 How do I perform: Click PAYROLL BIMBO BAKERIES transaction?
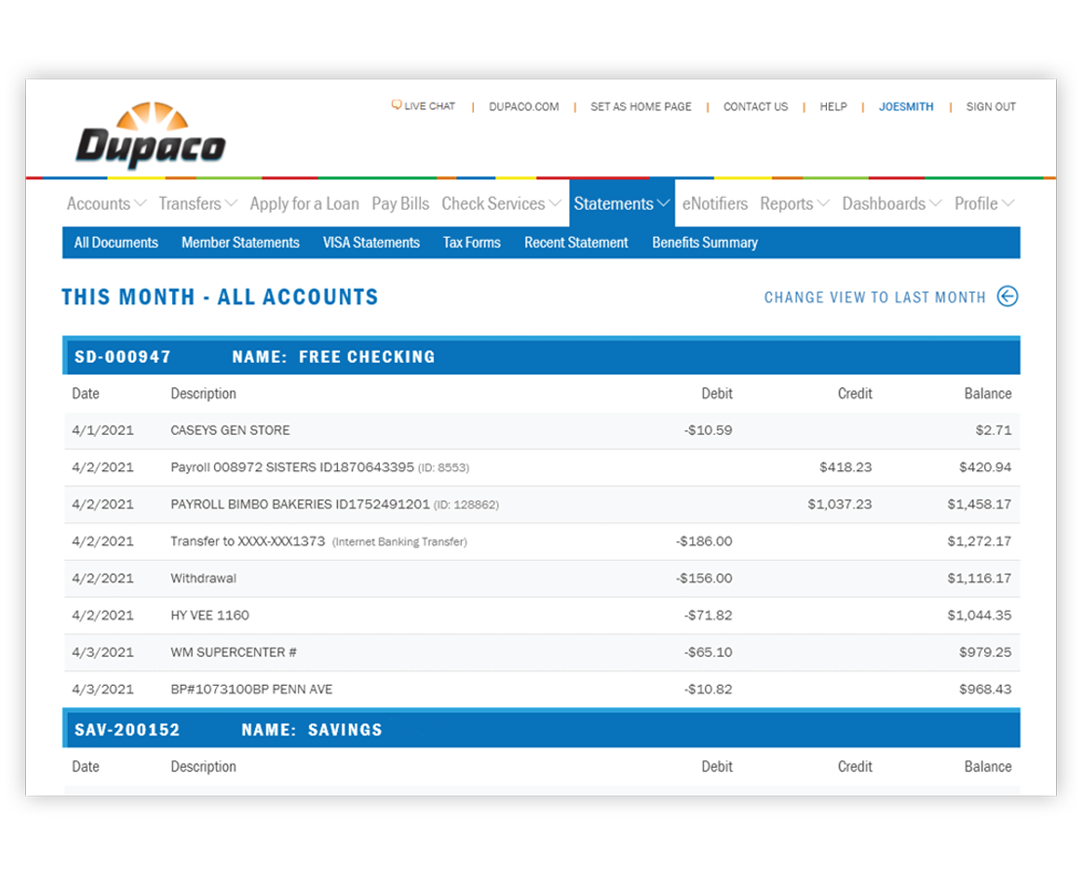coord(334,504)
